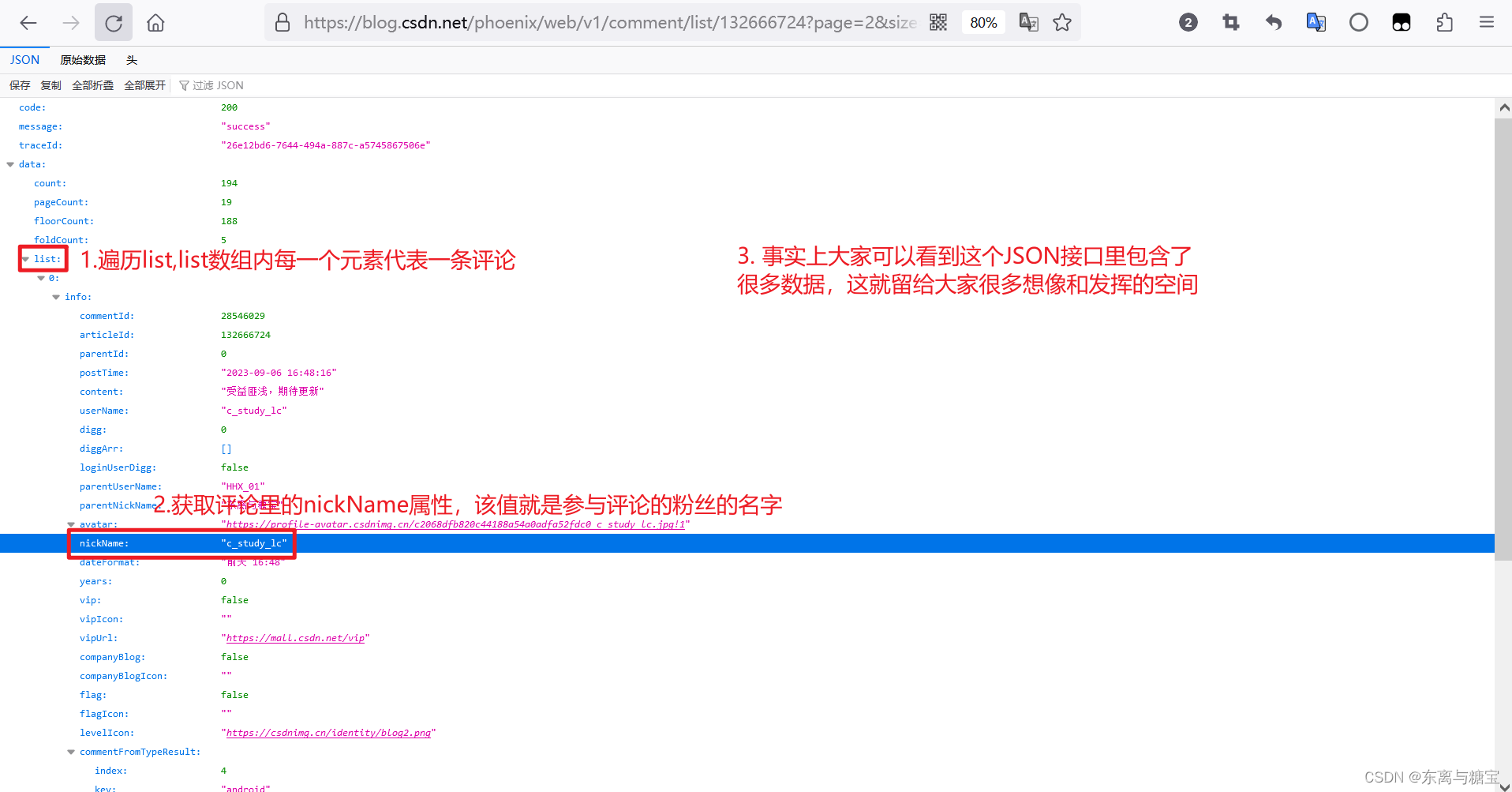Open the translator extension icon in toolbar
This screenshot has height=792, width=1512.
[1316, 23]
